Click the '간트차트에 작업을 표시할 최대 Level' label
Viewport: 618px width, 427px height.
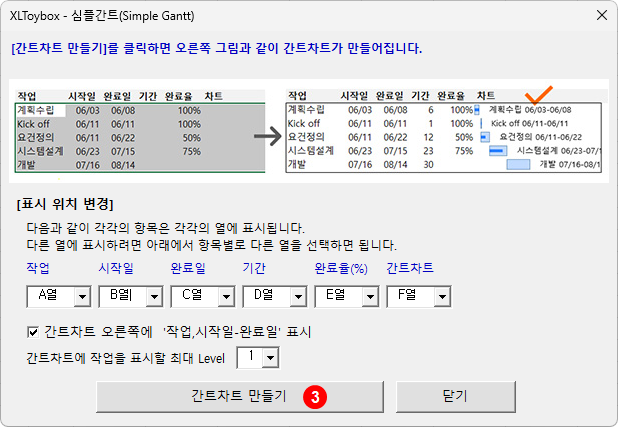pos(125,358)
